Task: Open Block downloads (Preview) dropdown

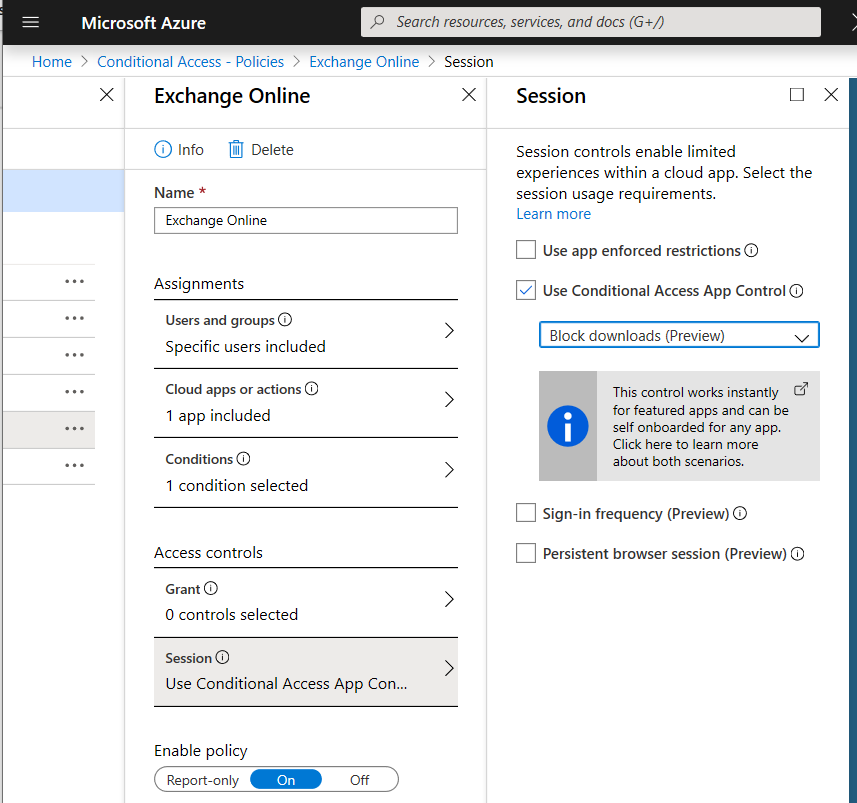Action: coord(679,335)
